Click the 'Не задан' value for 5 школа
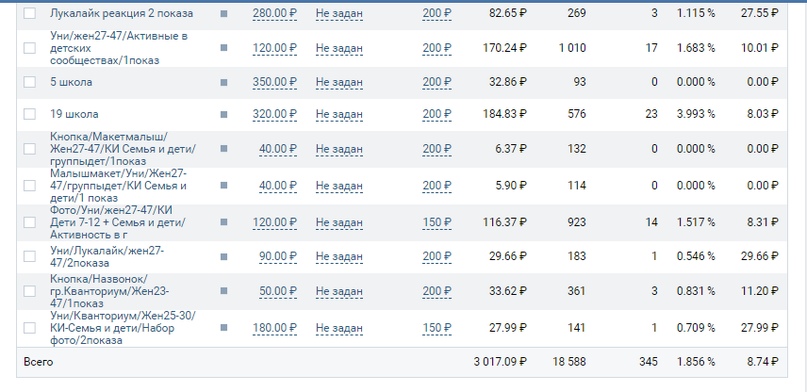807x392 pixels. tap(339, 82)
